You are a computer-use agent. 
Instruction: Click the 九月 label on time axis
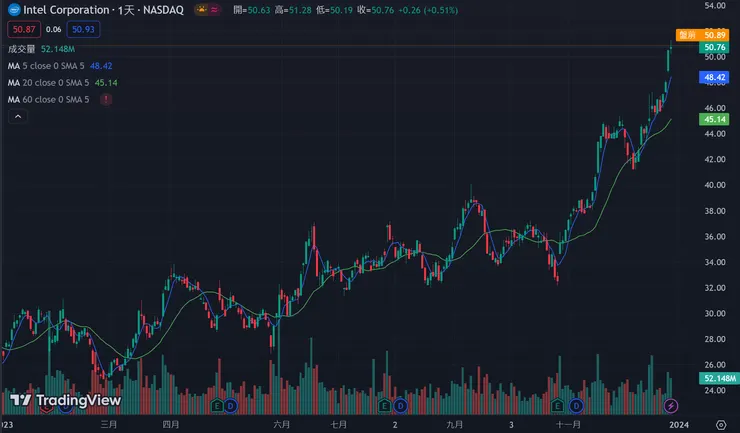454,425
